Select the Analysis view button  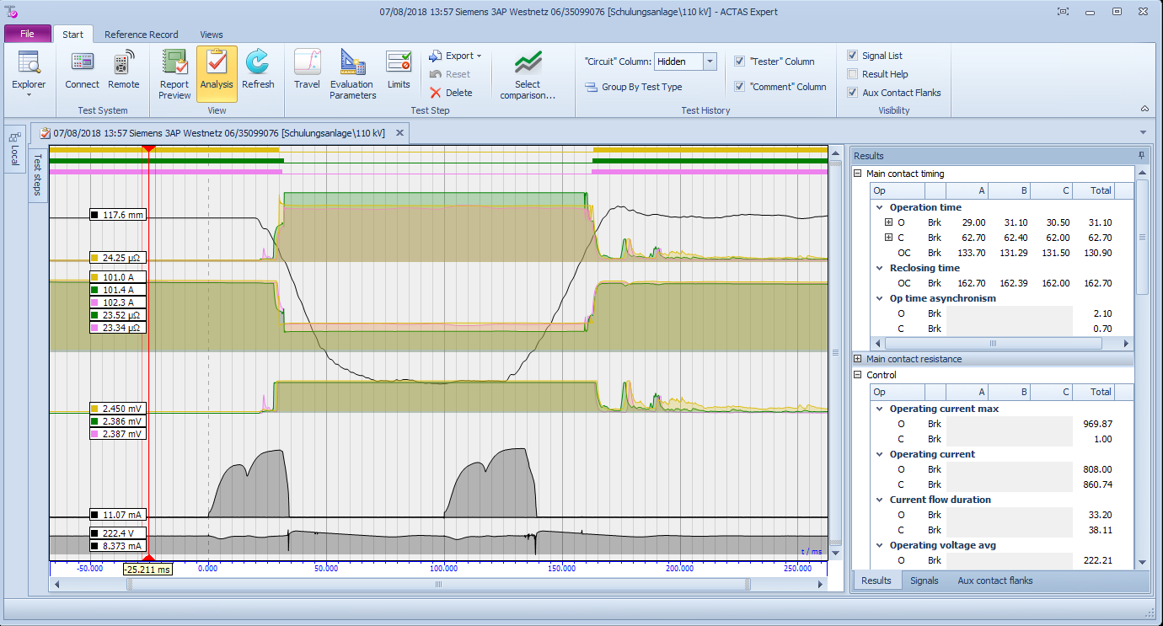tap(217, 73)
